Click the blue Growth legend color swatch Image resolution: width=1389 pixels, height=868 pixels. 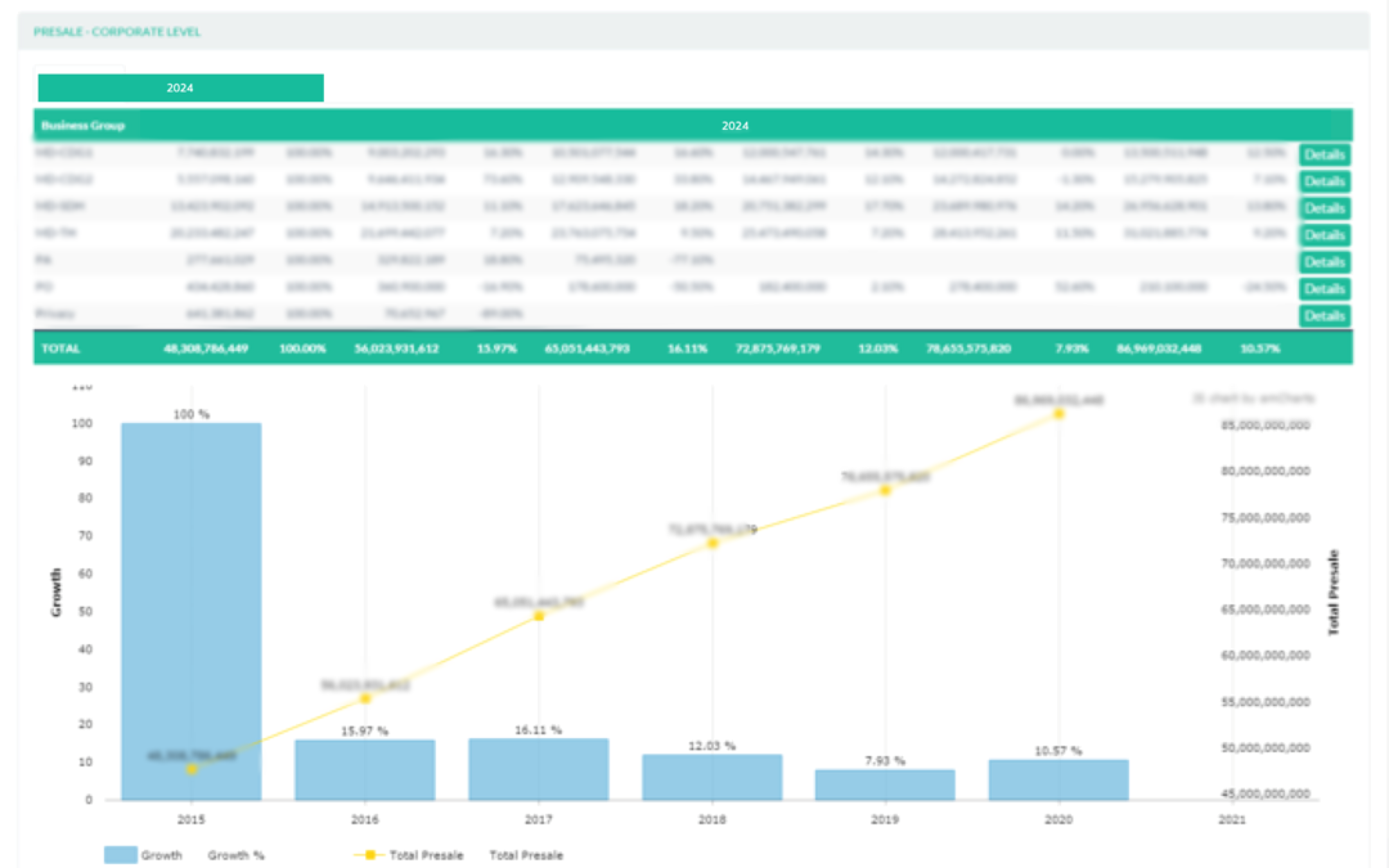[x=120, y=855]
